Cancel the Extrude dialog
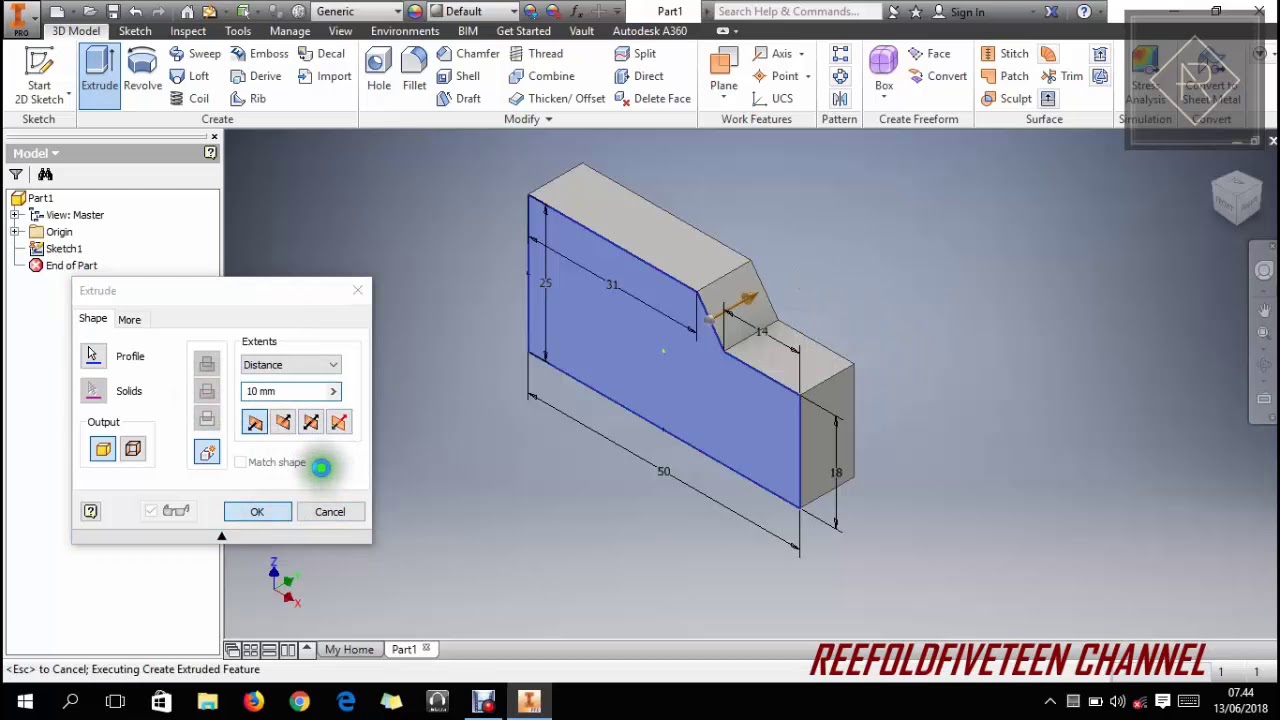 [330, 512]
